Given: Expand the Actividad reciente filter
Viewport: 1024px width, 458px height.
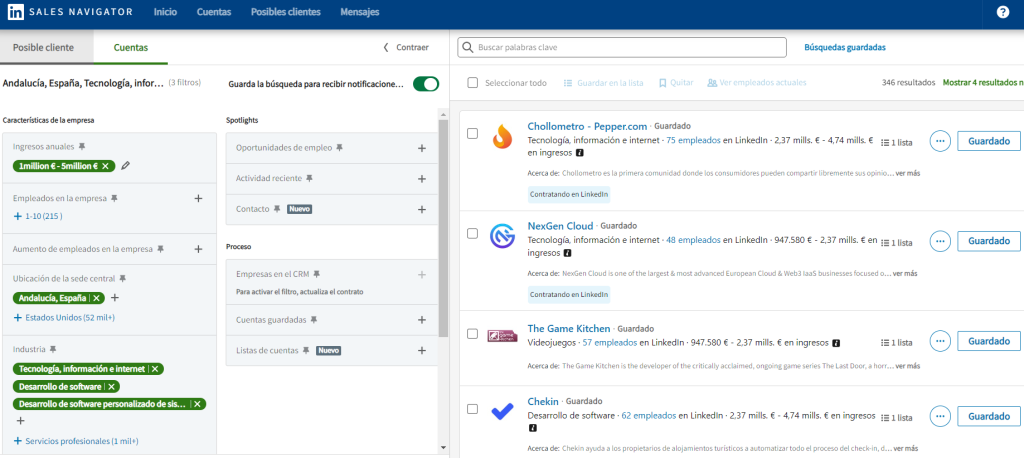Looking at the screenshot, I should point(422,178).
